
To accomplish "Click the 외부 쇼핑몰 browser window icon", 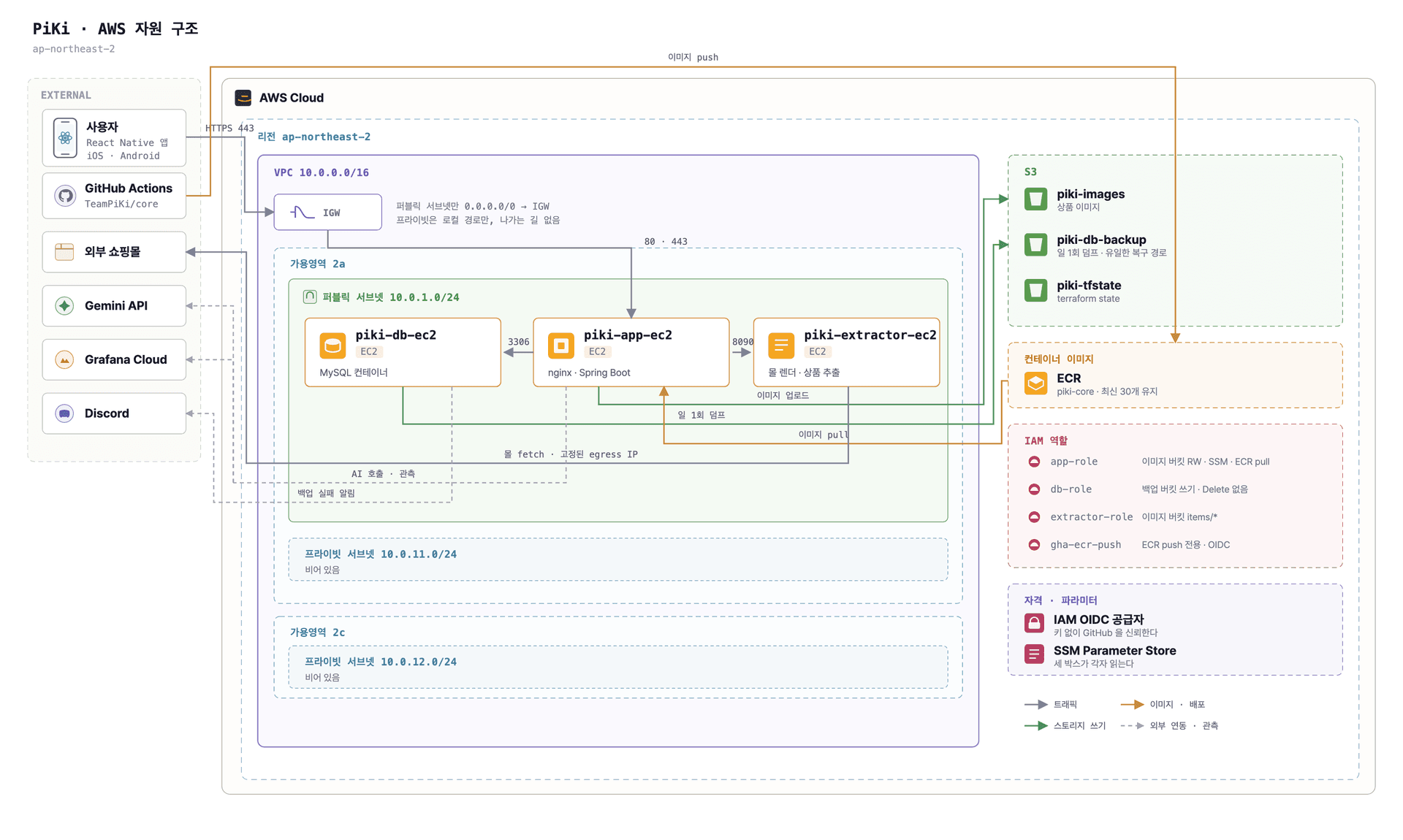I will [x=64, y=252].
